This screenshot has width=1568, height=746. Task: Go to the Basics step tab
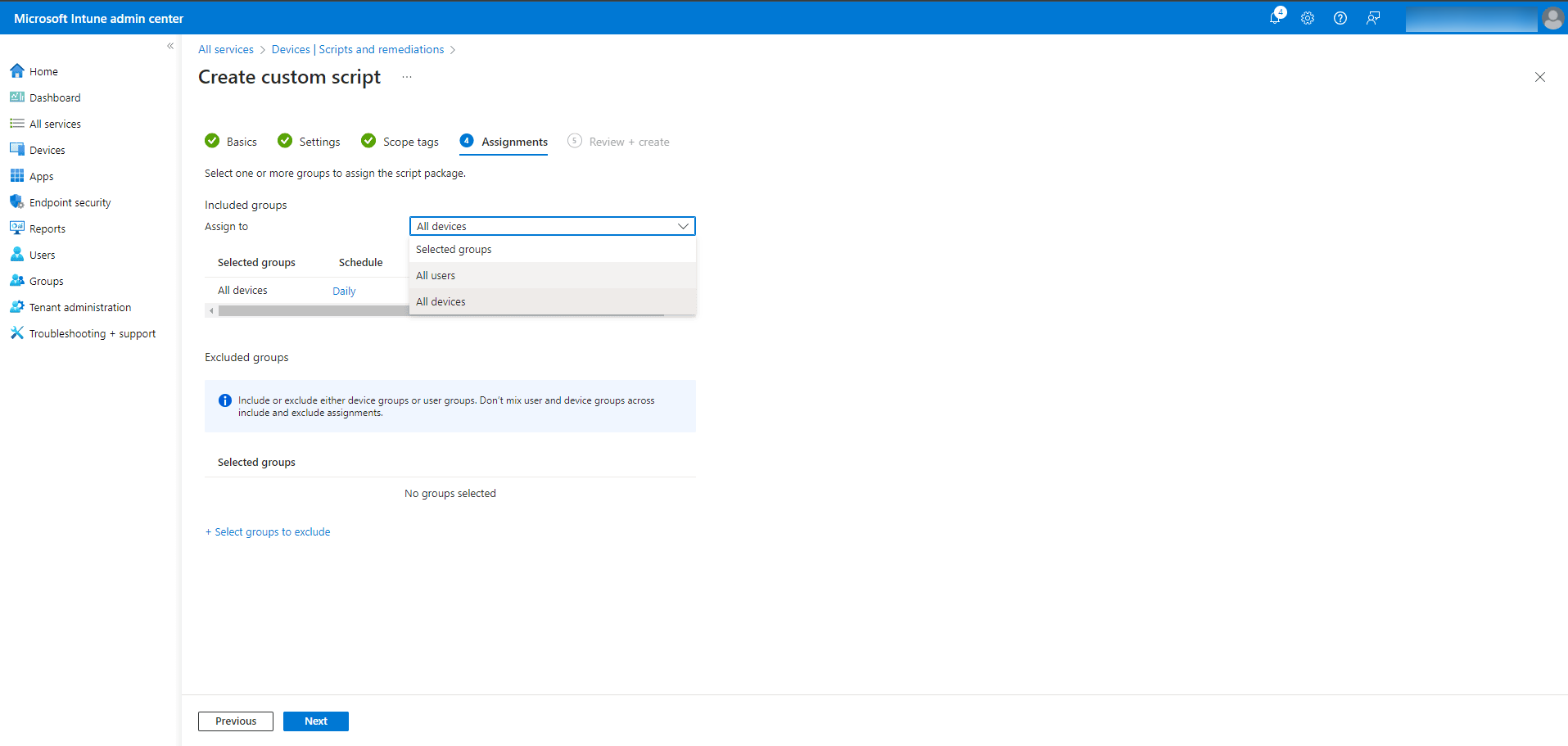tap(231, 142)
